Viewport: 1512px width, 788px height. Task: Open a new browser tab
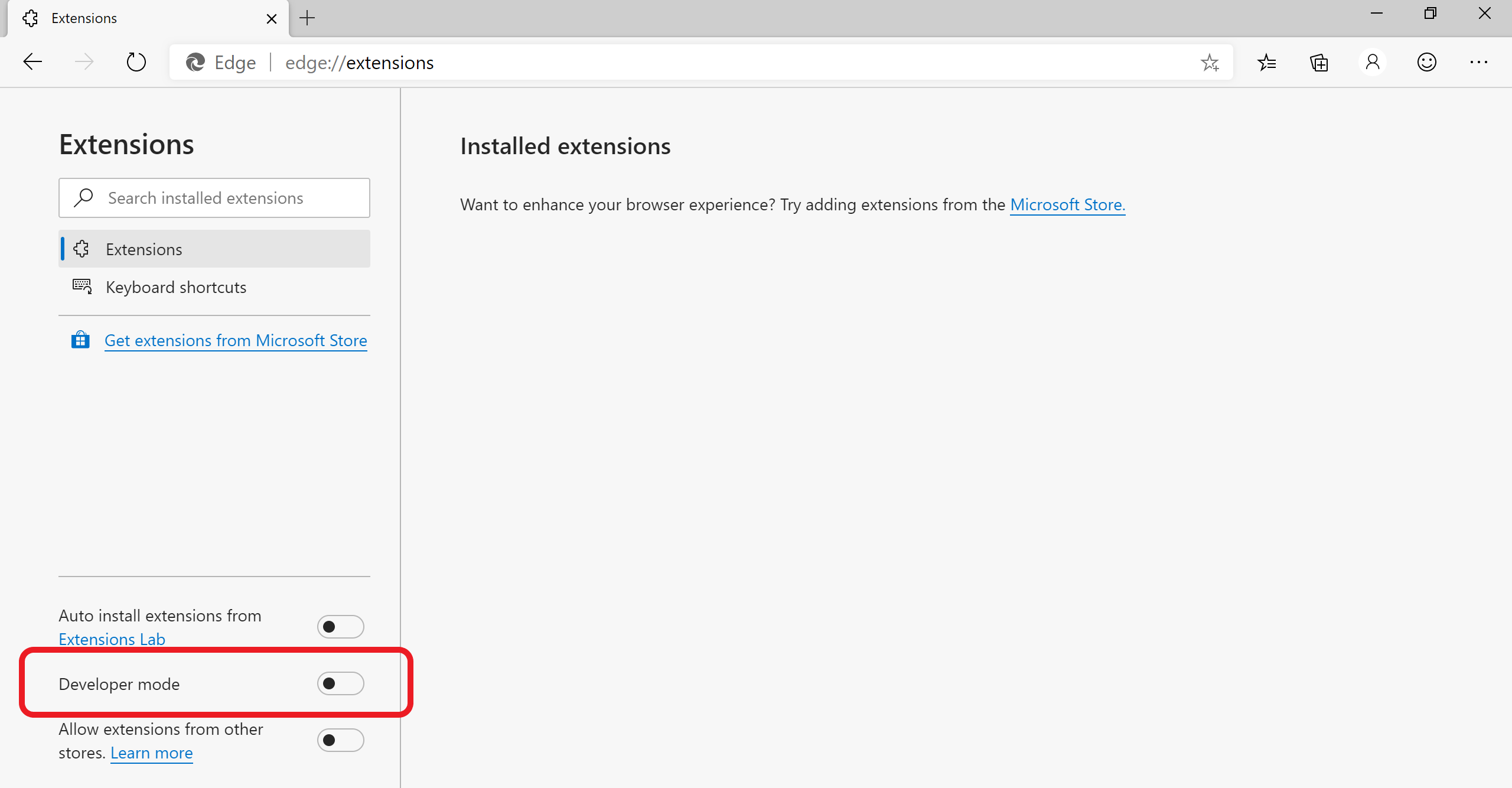(307, 18)
